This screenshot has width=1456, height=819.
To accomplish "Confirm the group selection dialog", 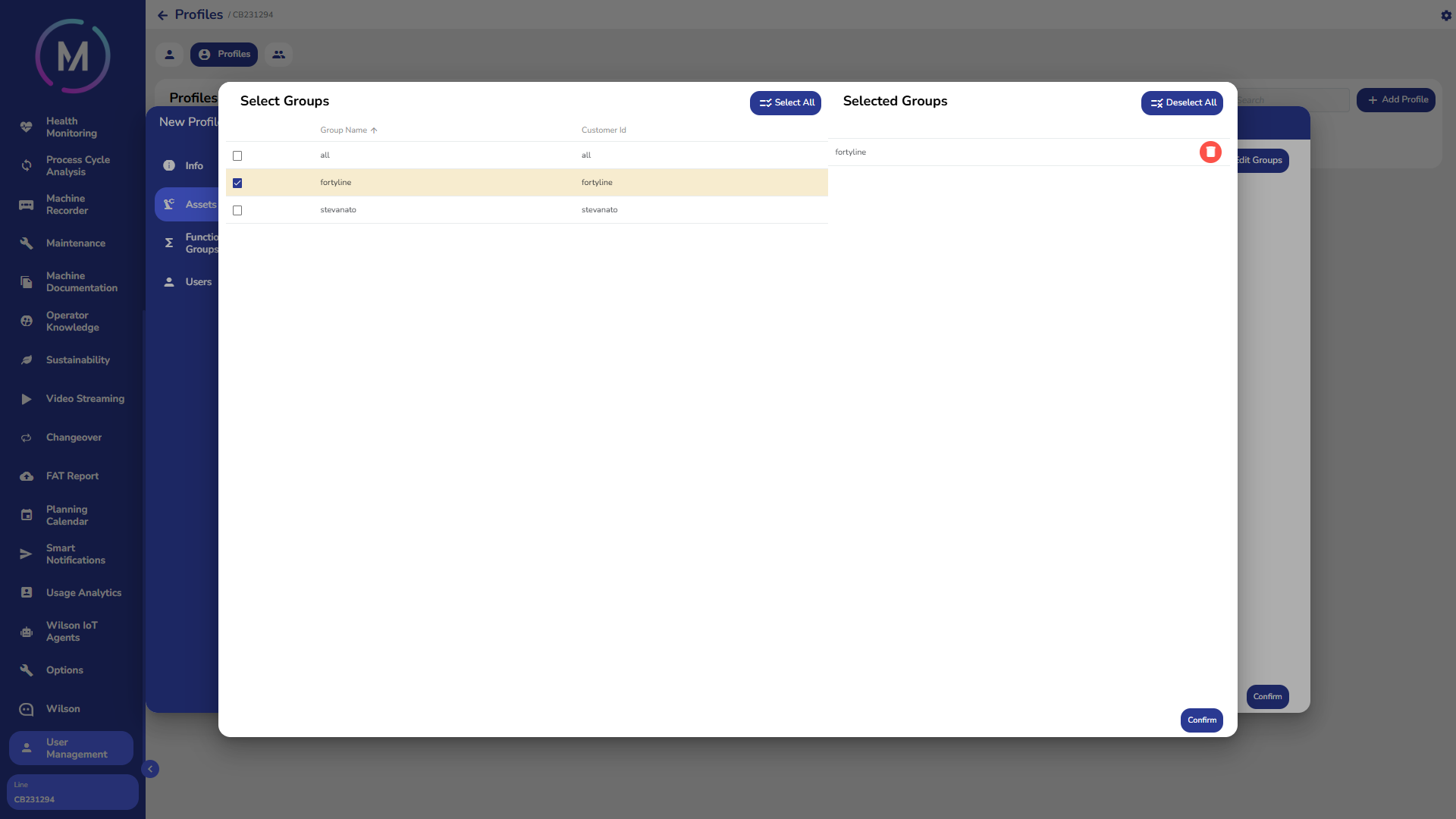I will (1201, 720).
